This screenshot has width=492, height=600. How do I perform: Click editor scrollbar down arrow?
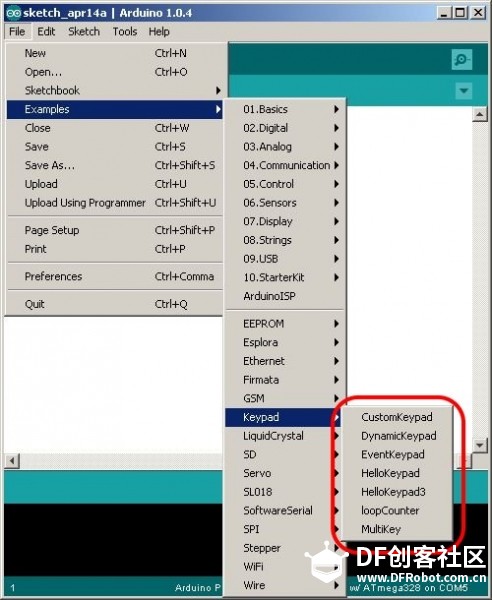(479, 445)
